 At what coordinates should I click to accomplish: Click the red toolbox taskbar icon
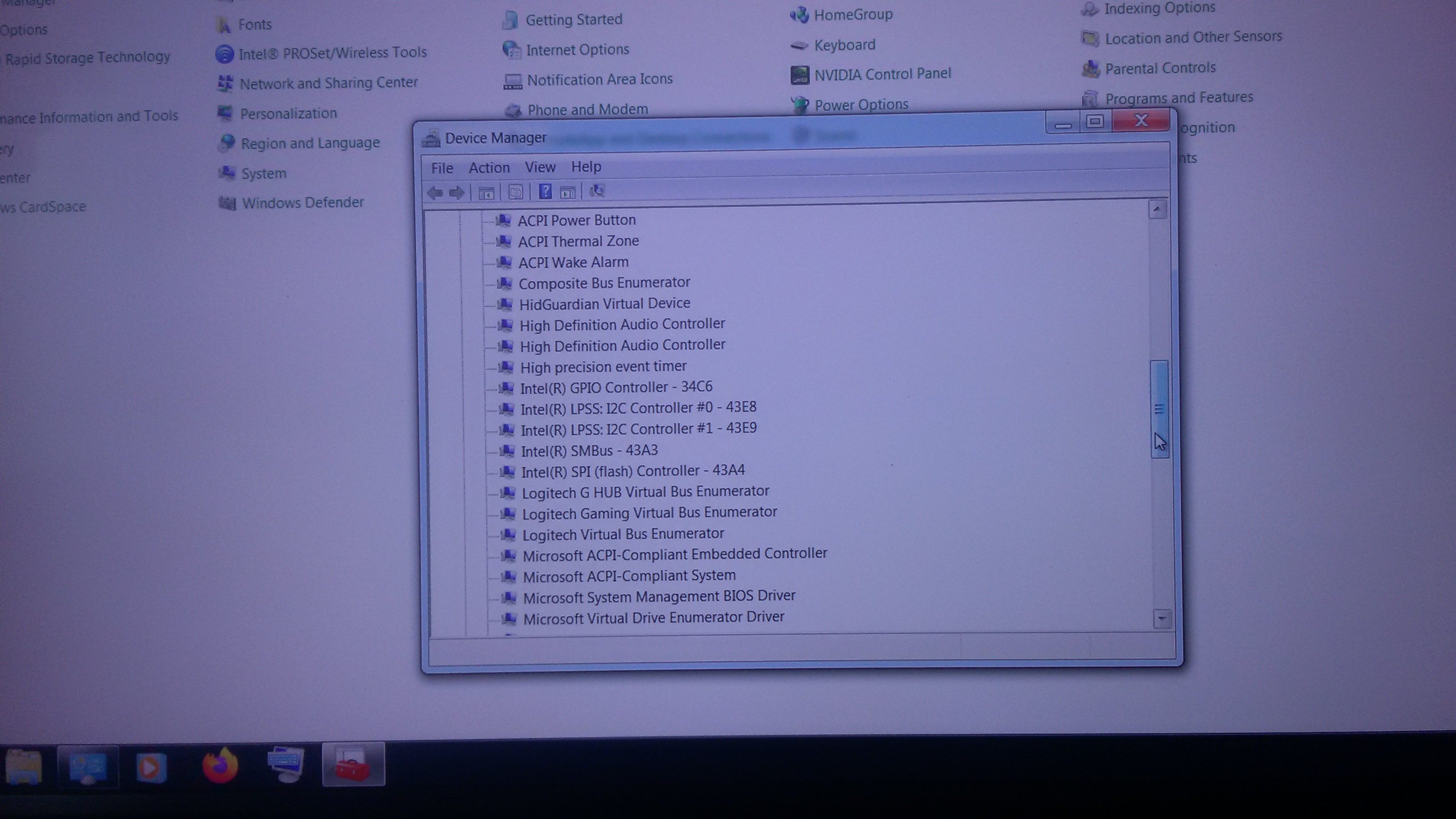[x=353, y=764]
